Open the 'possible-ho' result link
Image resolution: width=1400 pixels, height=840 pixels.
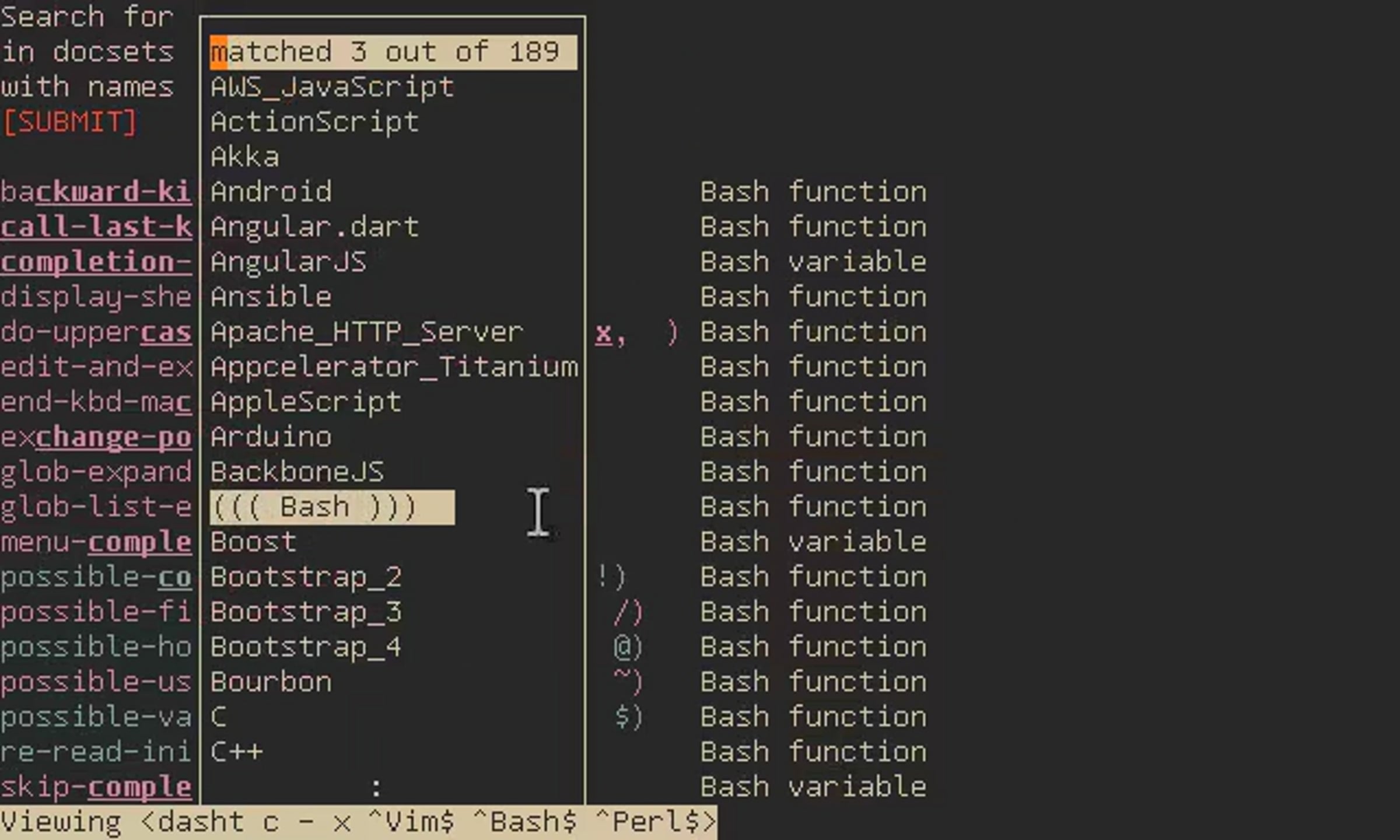(x=96, y=647)
